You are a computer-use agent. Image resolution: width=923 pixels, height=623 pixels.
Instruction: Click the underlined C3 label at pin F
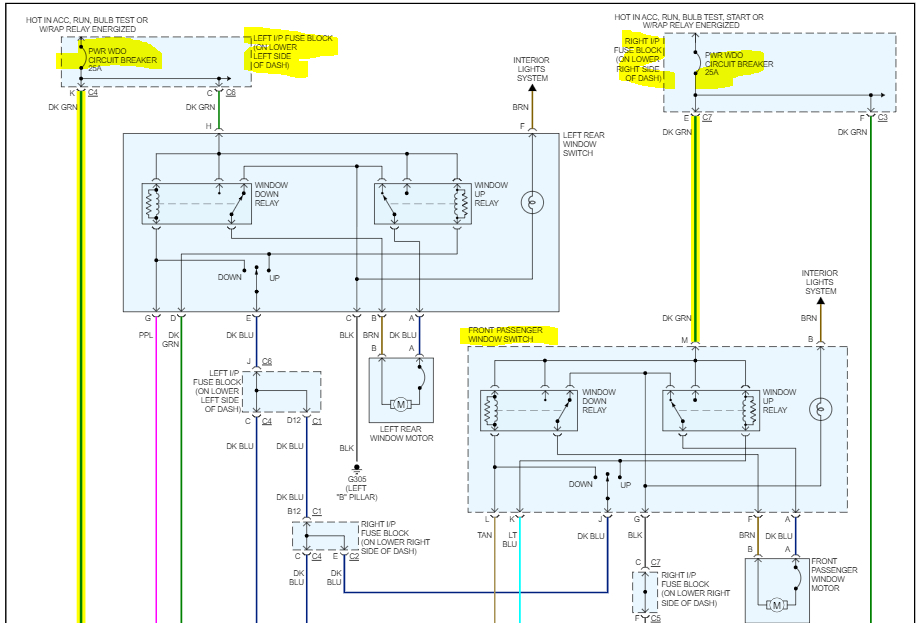[882, 118]
